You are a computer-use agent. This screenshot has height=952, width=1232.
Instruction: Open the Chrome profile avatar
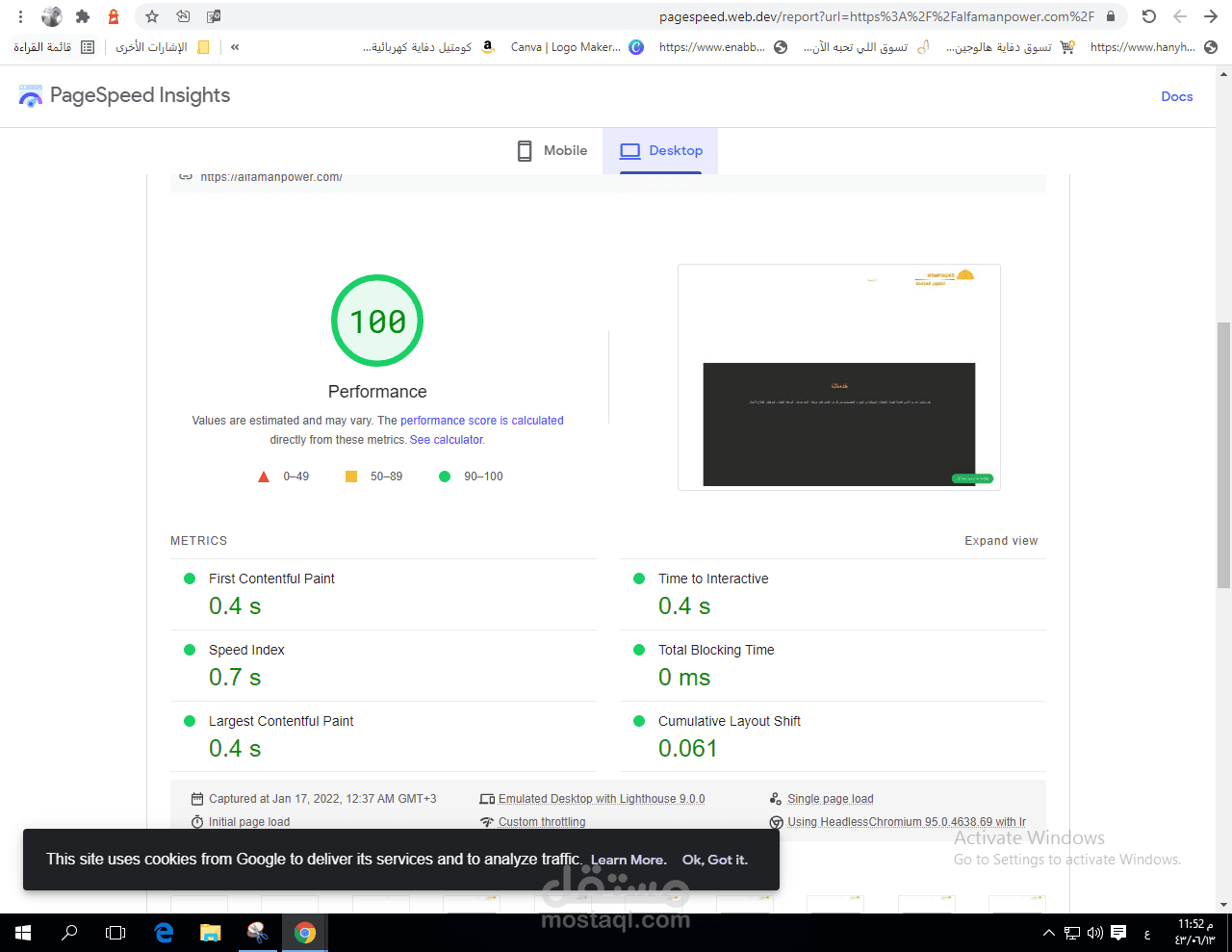[x=51, y=16]
